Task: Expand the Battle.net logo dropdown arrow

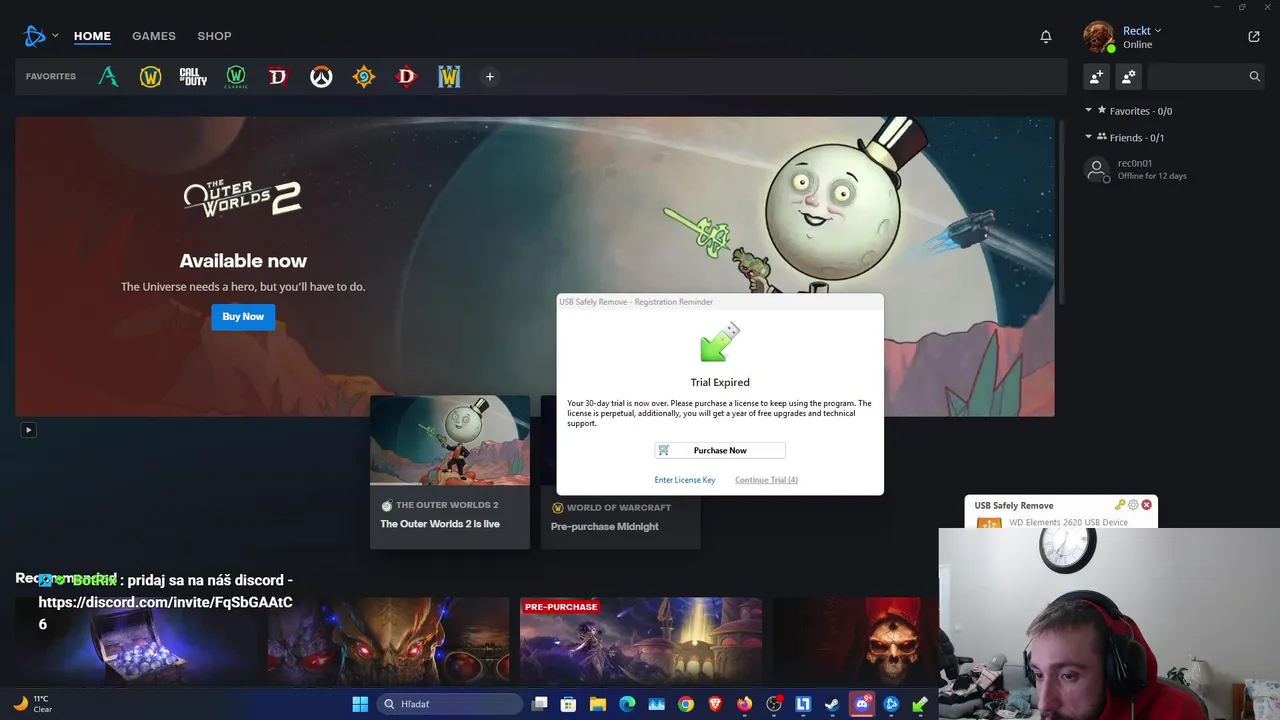Action: [55, 36]
